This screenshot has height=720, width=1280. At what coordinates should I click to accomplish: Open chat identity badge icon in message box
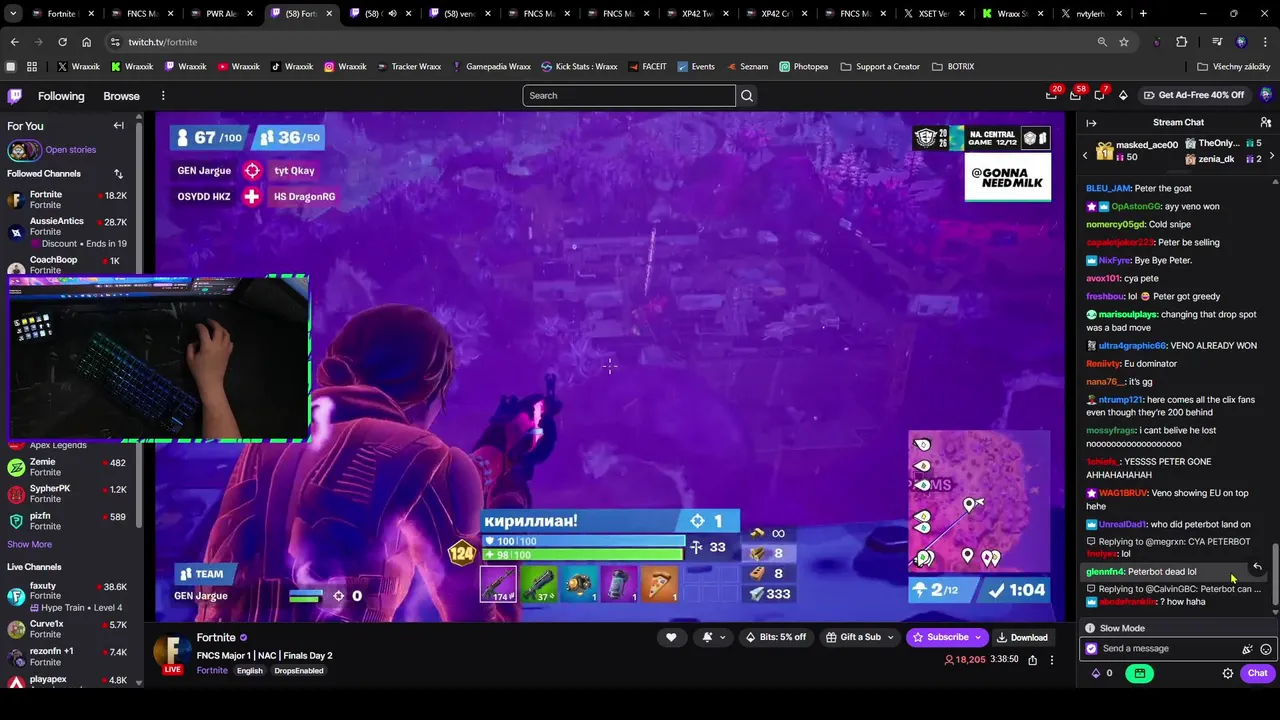pos(1091,649)
